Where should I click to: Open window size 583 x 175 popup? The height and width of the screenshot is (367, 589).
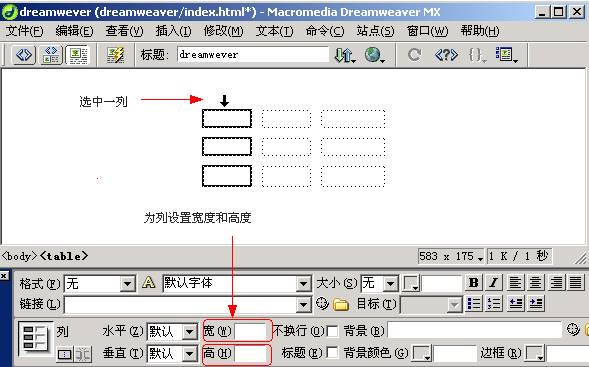pyautogui.click(x=451, y=257)
